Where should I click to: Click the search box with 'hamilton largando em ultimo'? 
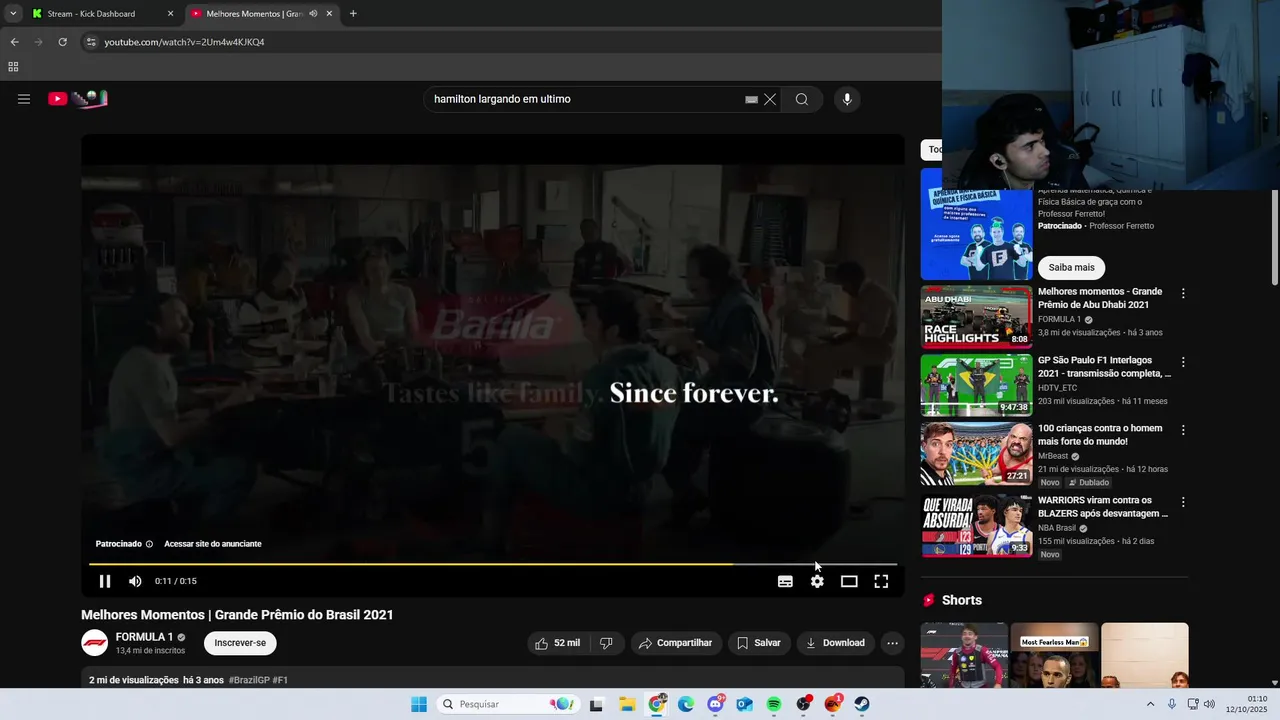click(585, 99)
